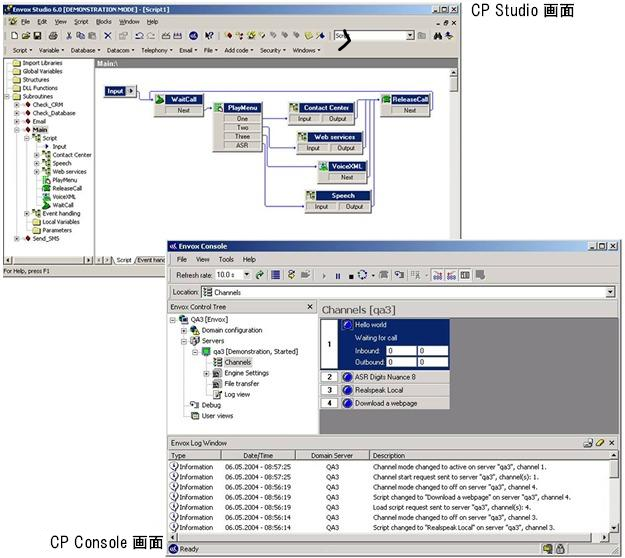This screenshot has width=625, height=558.
Task: Click the Paste icon in Studio toolbar
Action: click(x=92, y=35)
